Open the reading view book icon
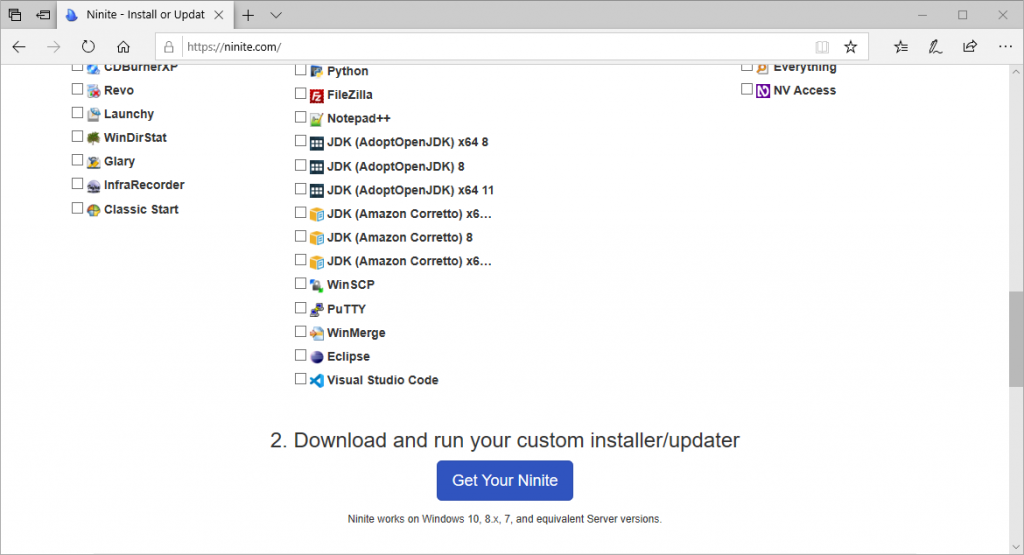Image resolution: width=1024 pixels, height=555 pixels. tap(822, 46)
